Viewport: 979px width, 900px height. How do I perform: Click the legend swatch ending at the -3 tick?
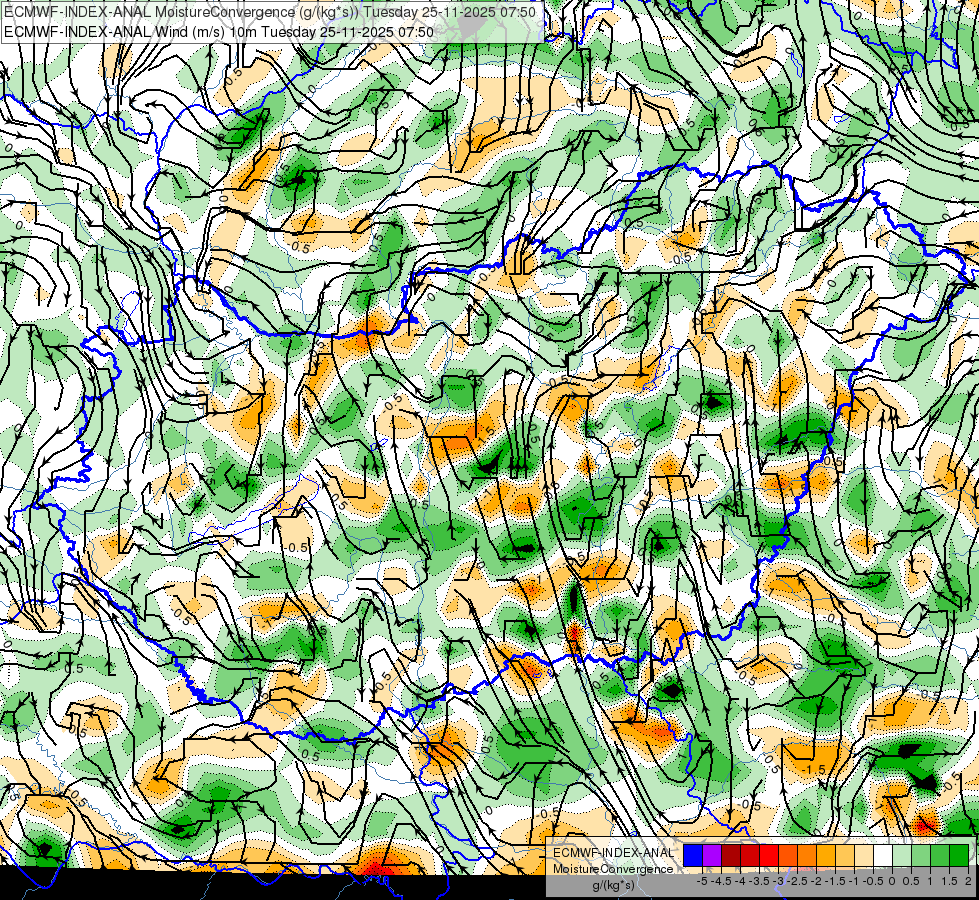click(769, 855)
